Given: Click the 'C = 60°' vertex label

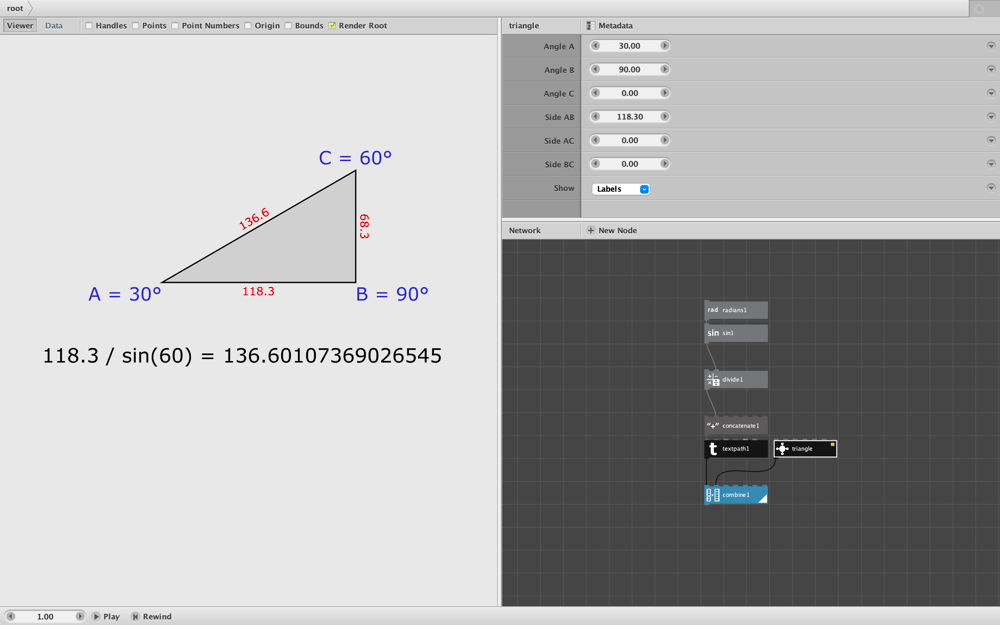Looking at the screenshot, I should pos(355,158).
